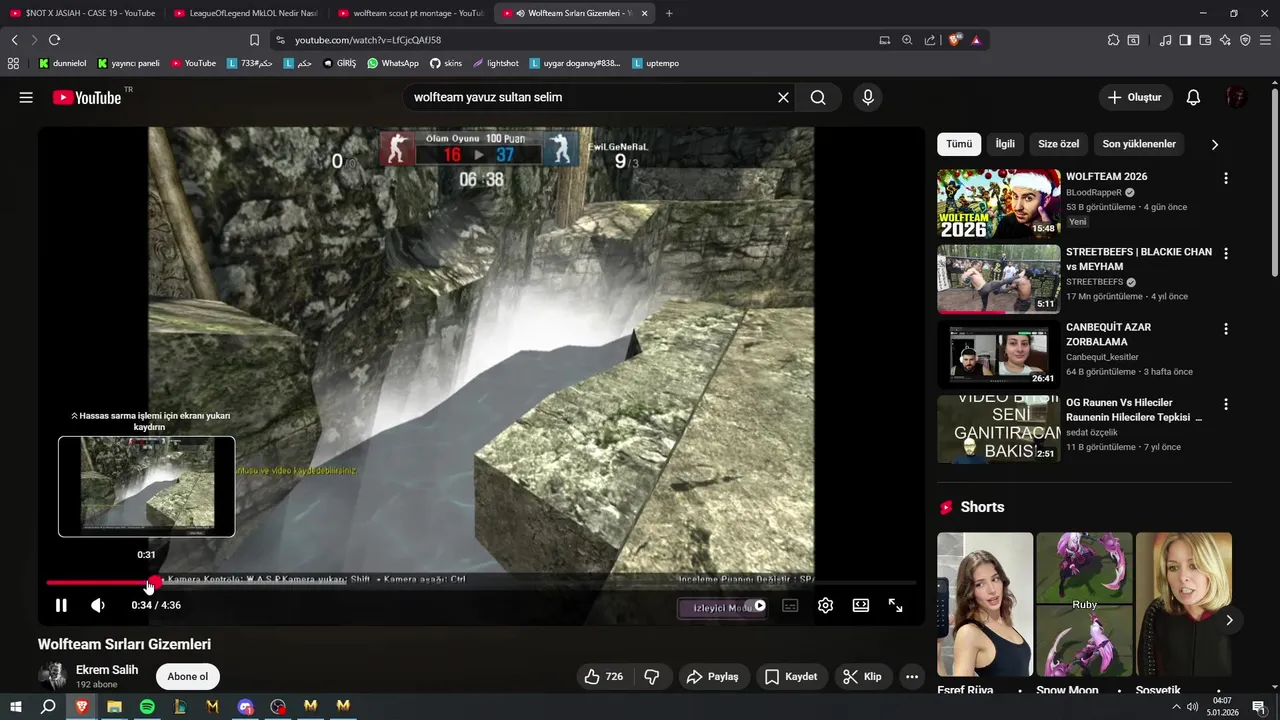
Task: Open the YouTube hamburger guide menu
Action: (x=26, y=97)
